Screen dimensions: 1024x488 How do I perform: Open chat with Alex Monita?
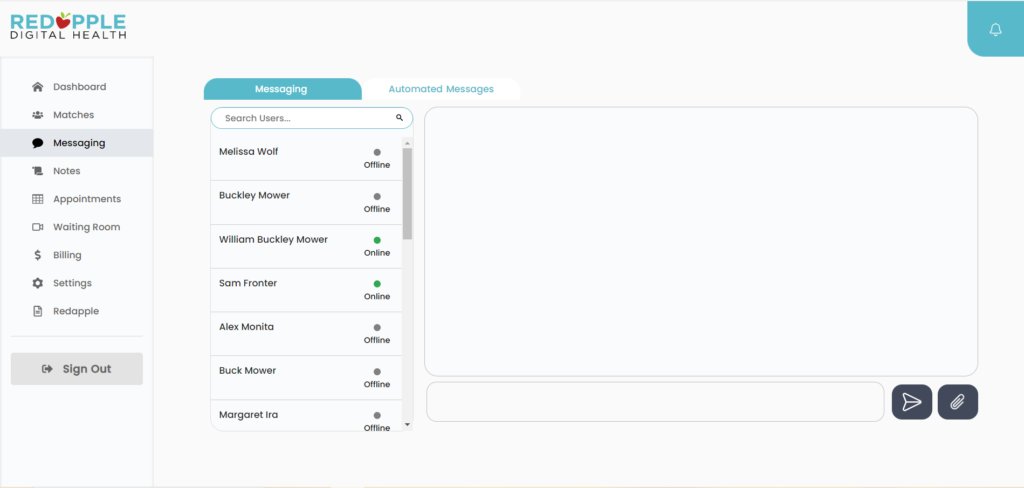(x=306, y=334)
